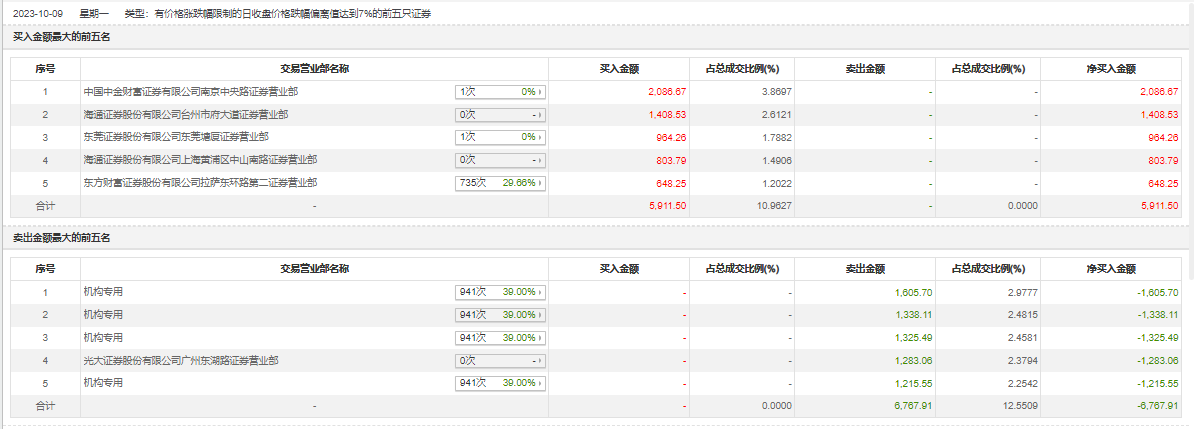Select the 2.6121 percentage cell
The image size is (1194, 429).
point(775,114)
